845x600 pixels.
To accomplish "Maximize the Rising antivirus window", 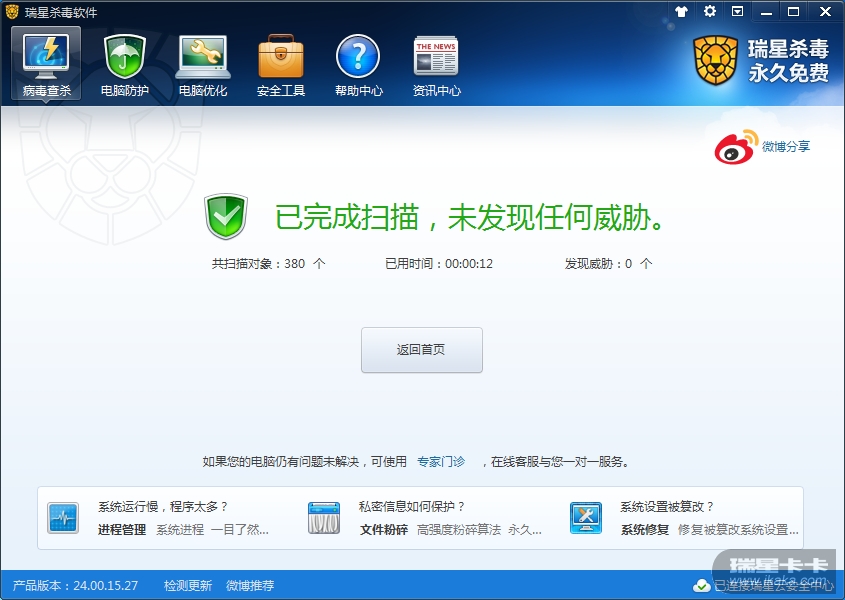I will point(793,11).
